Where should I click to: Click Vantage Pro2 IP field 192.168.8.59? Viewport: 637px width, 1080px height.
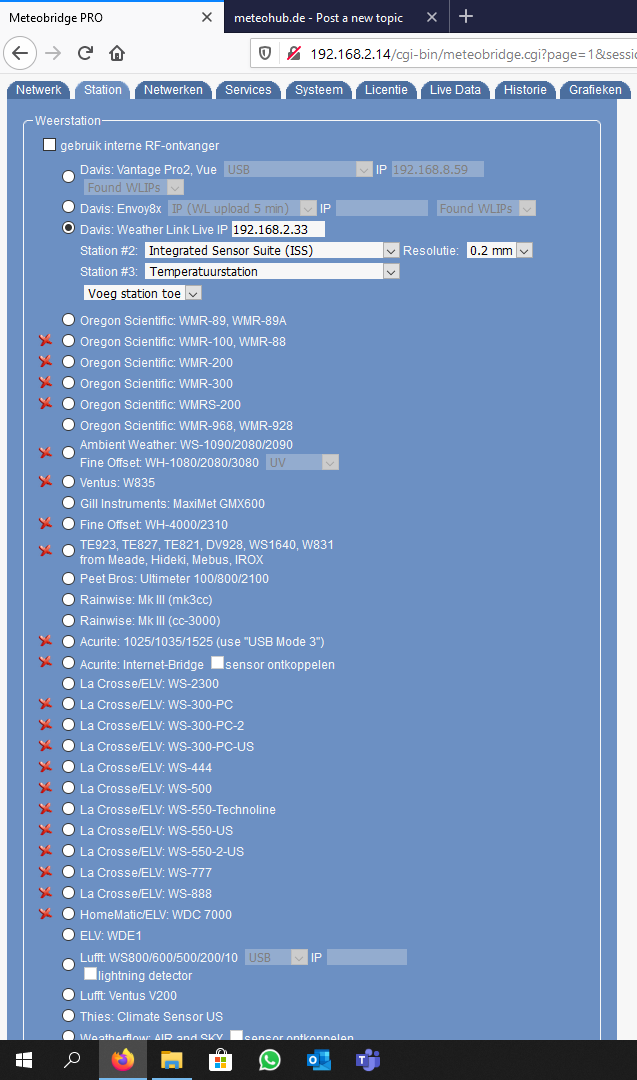coord(438,169)
